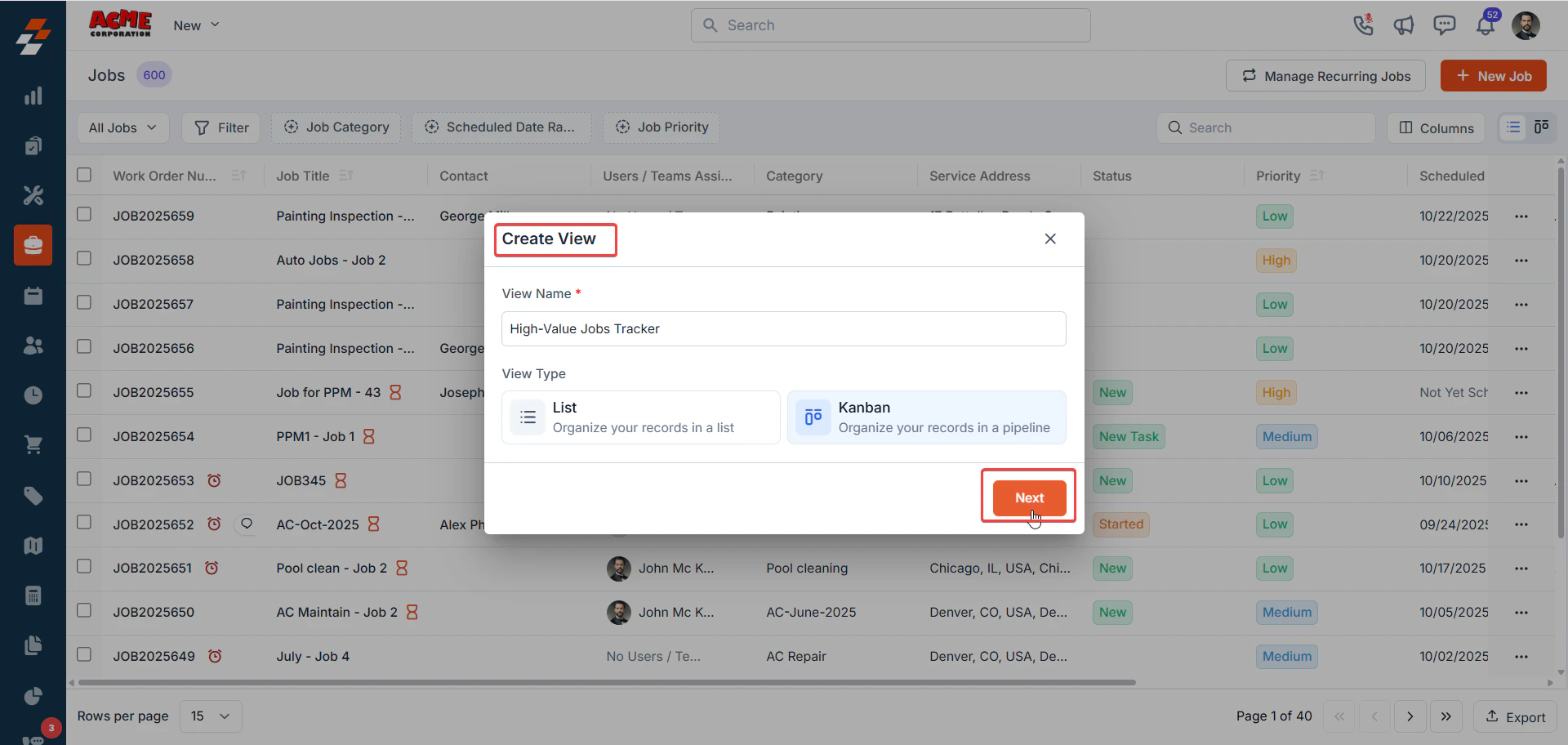Switch to list view icon

pos(1513,127)
